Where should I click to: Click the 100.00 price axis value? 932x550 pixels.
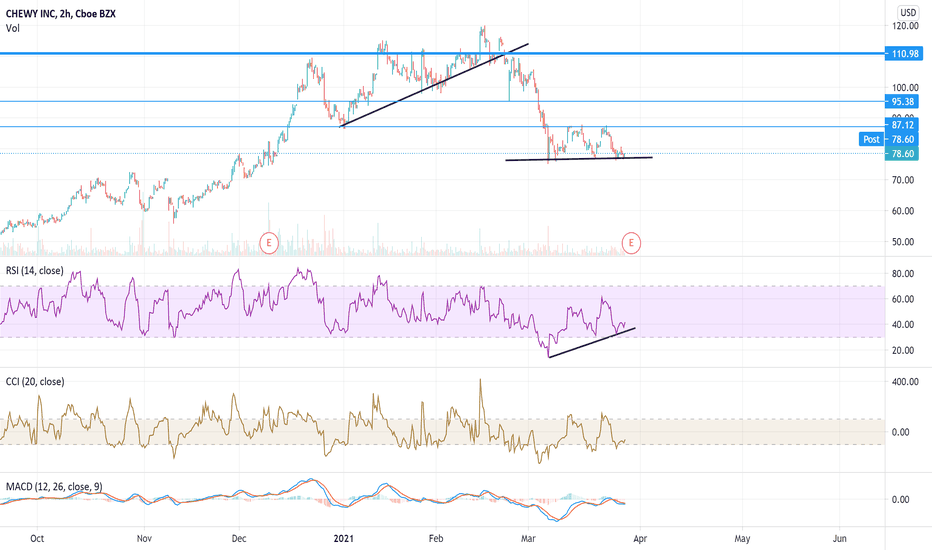pos(905,87)
